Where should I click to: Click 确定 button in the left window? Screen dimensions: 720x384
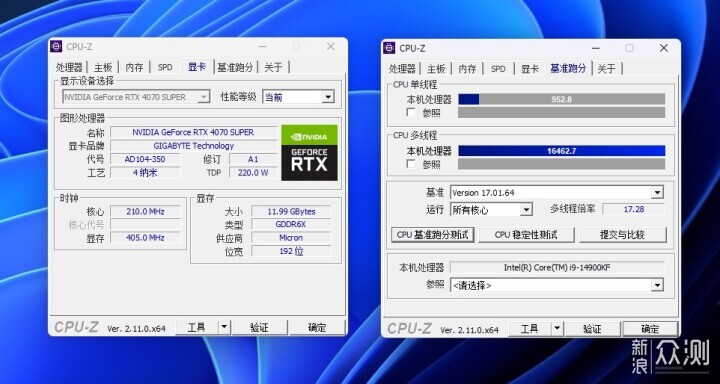click(x=317, y=327)
